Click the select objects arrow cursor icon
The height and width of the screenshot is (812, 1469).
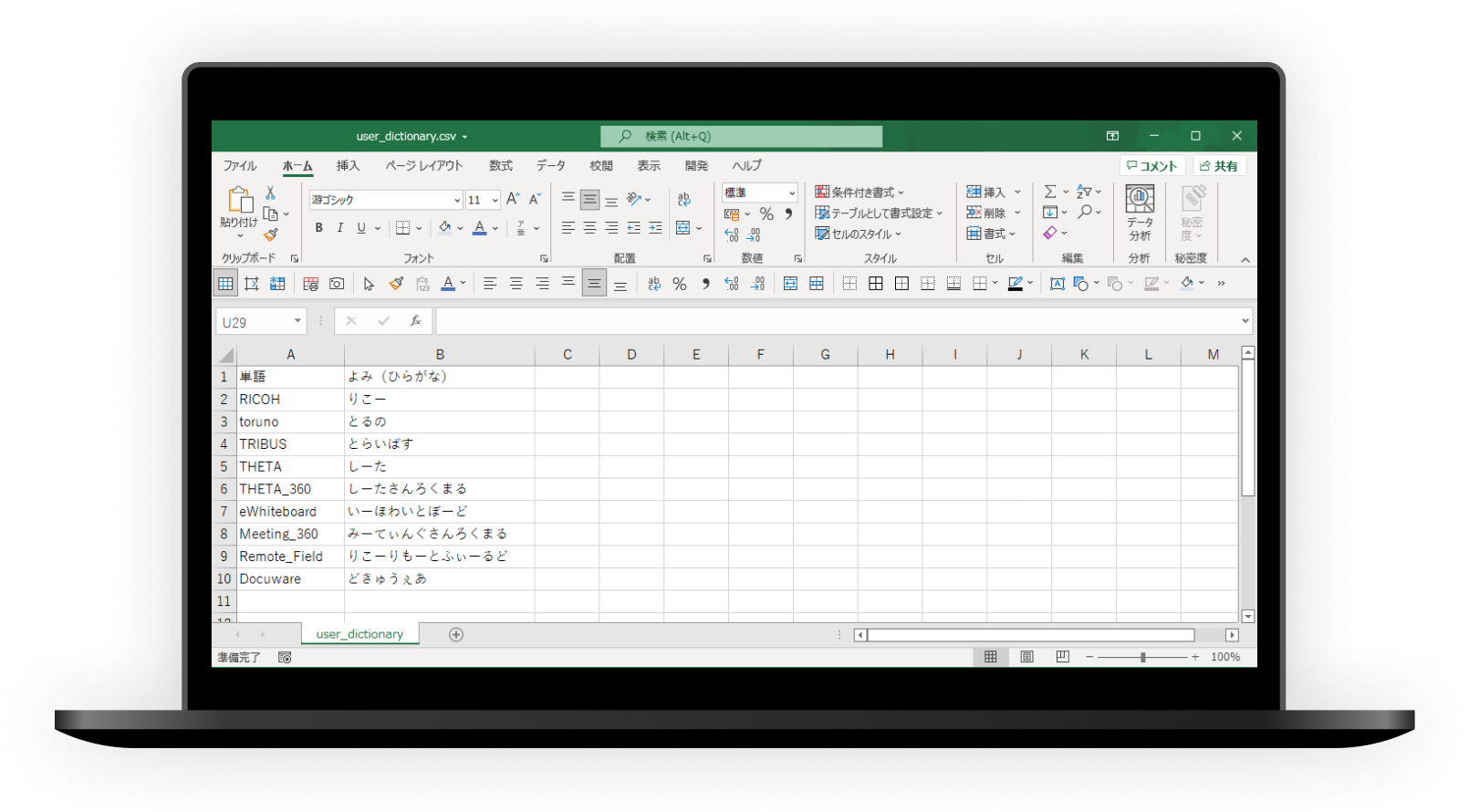(x=369, y=284)
